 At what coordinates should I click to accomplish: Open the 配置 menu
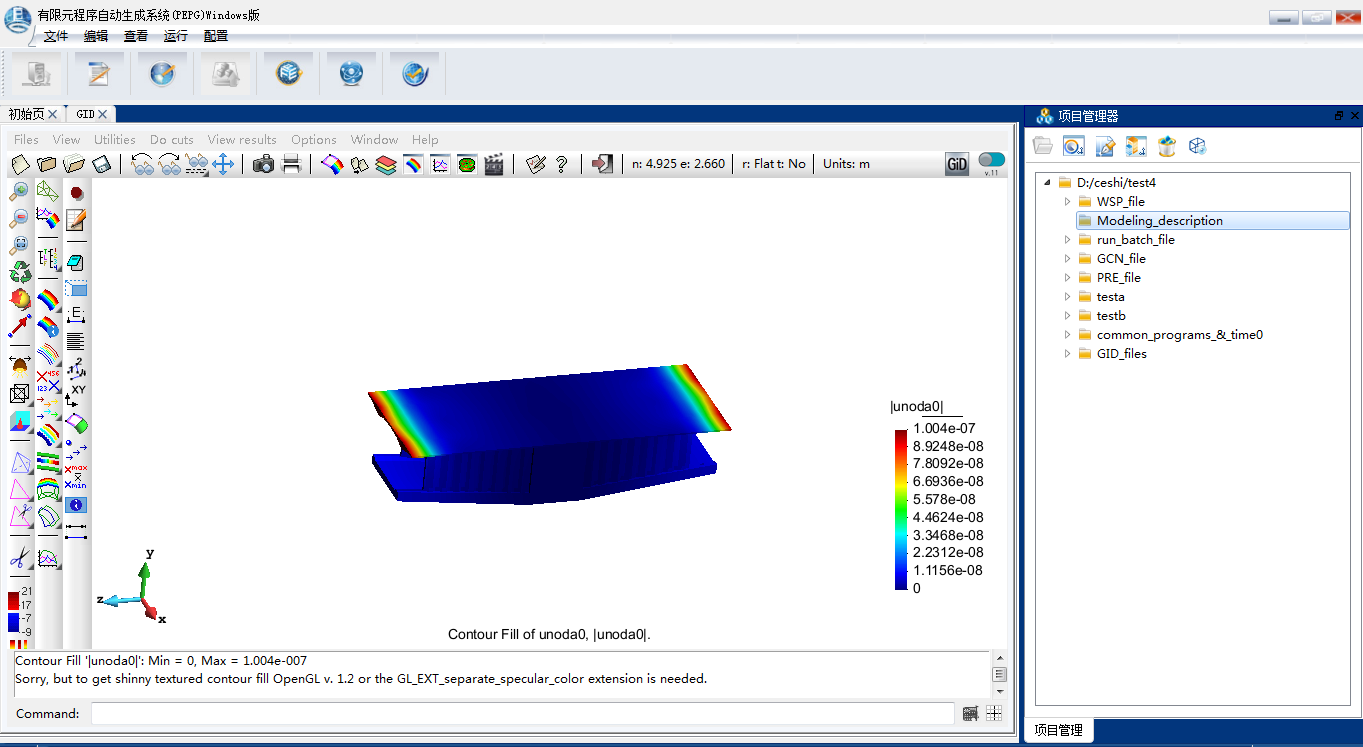(216, 36)
